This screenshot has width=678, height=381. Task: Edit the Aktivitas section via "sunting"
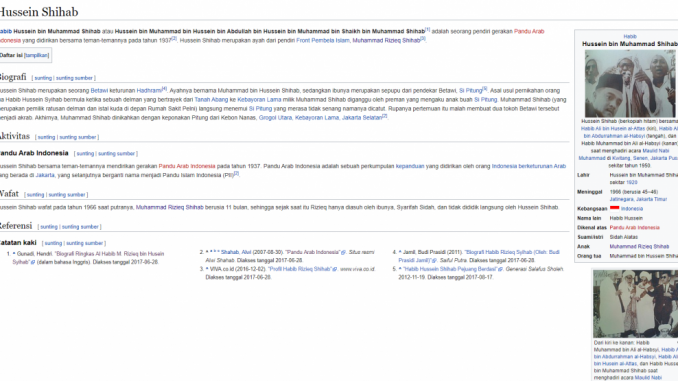tap(46, 137)
